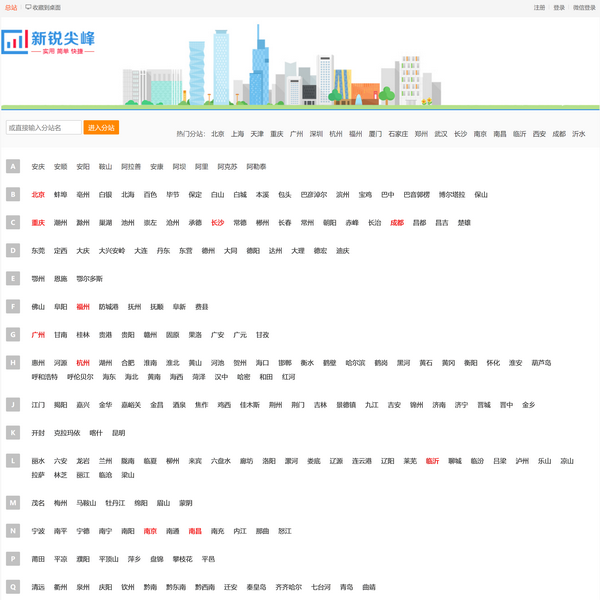
Task: Click the letter Q index badge
Action: [x=12, y=587]
